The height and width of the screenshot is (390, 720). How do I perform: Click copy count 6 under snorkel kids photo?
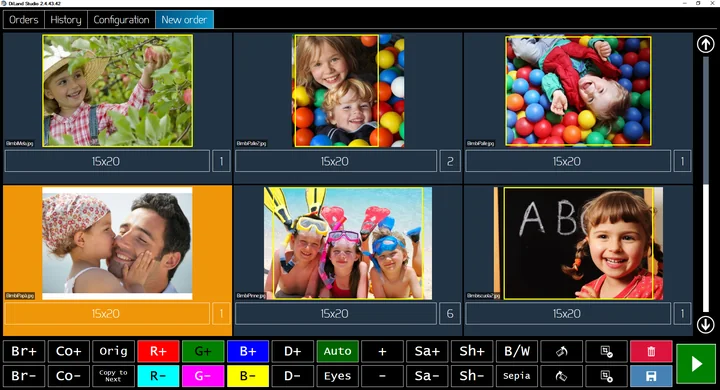coord(450,314)
